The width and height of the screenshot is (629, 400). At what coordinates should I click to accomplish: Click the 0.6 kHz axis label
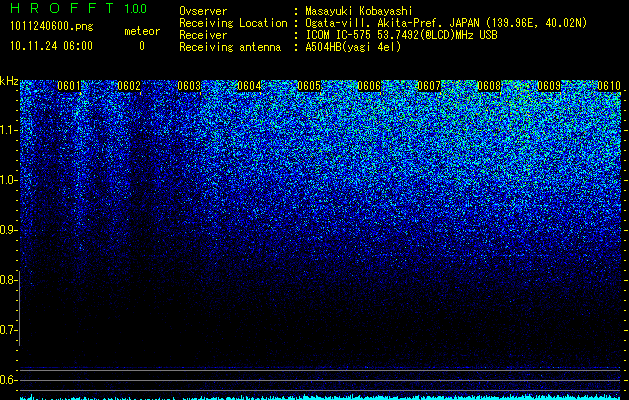click(x=8, y=380)
